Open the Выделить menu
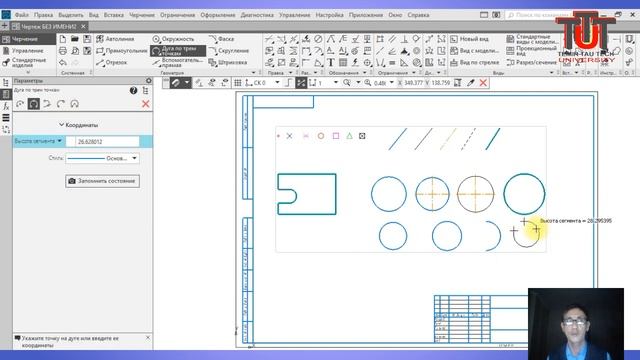Screen dimensions: 640x360 (71, 15)
